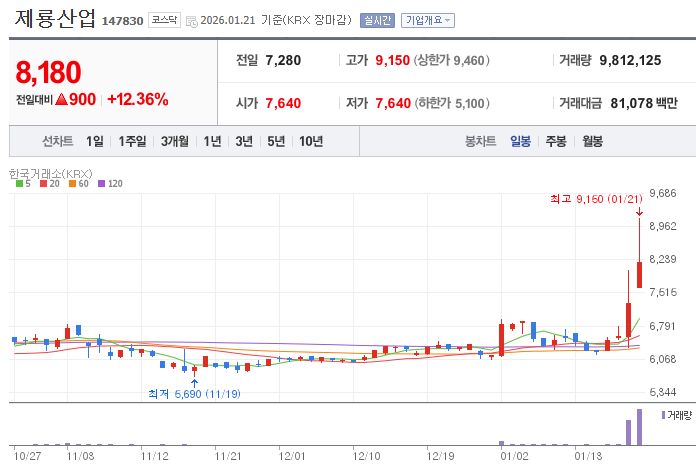Viewport: 696px width, 467px height.
Task: Select the 1주일 line chart period
Action: coord(132,141)
